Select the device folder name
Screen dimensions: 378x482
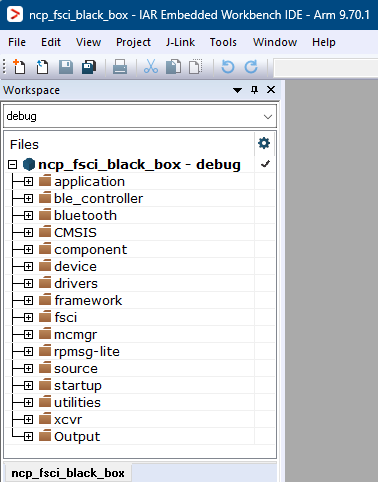[x=75, y=267]
